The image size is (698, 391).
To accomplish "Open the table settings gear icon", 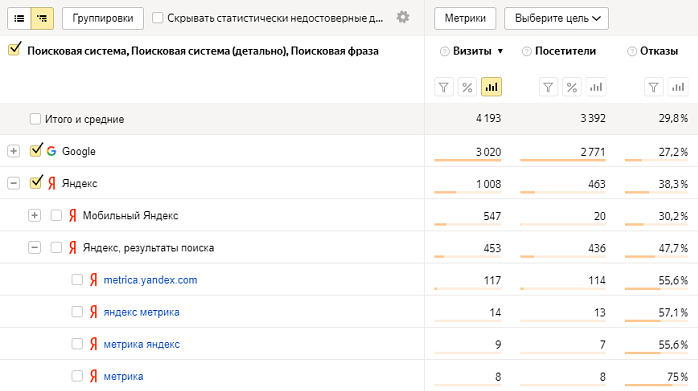I will (x=403, y=17).
